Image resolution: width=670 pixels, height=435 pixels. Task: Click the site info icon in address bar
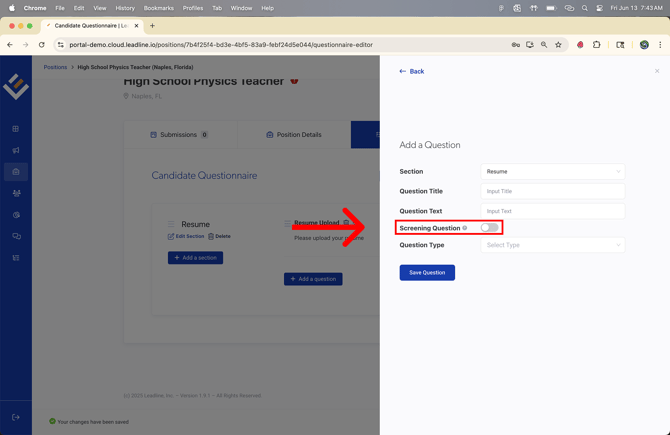click(x=61, y=44)
